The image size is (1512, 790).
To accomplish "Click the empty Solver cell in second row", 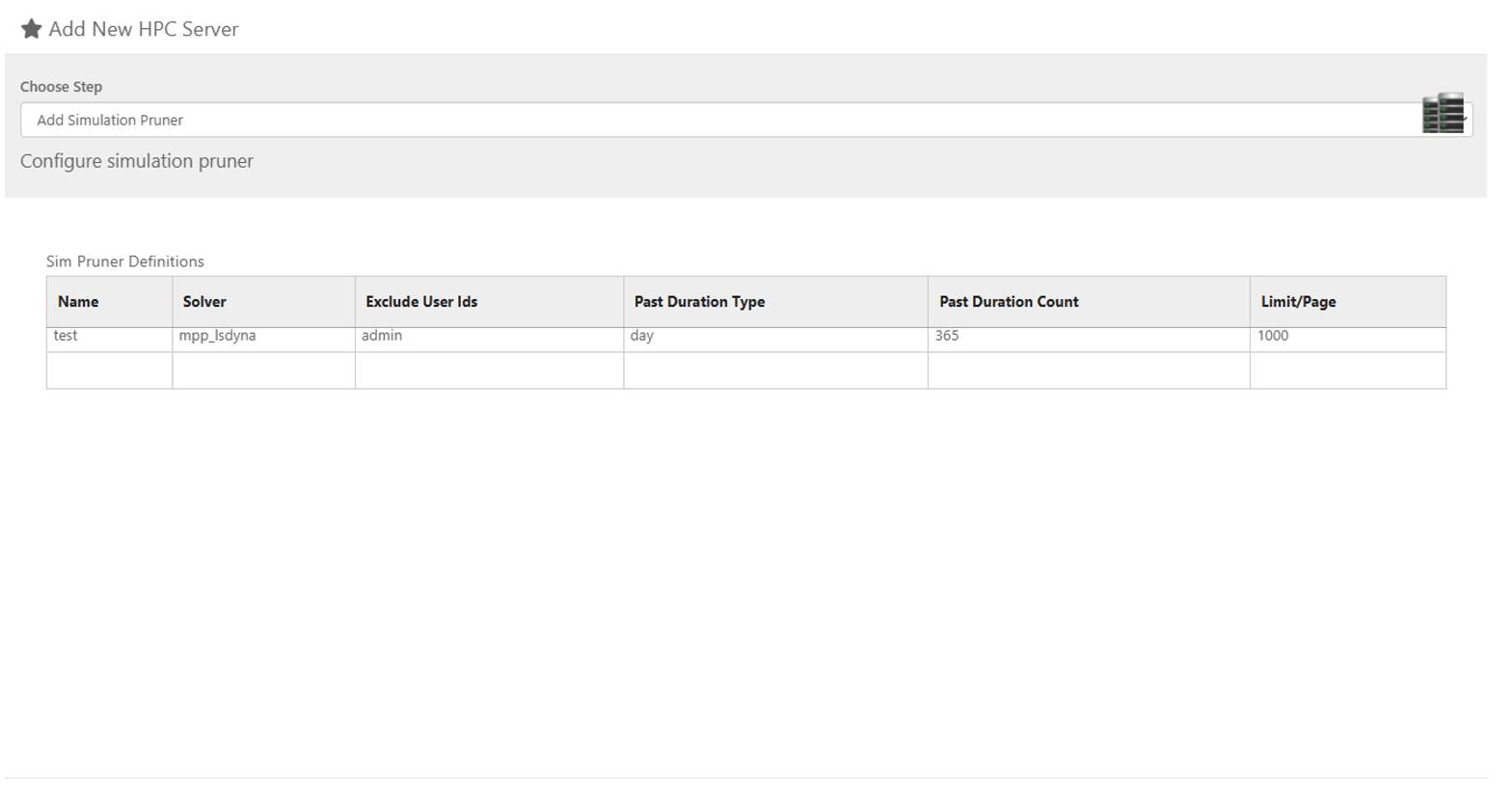I will coord(263,370).
